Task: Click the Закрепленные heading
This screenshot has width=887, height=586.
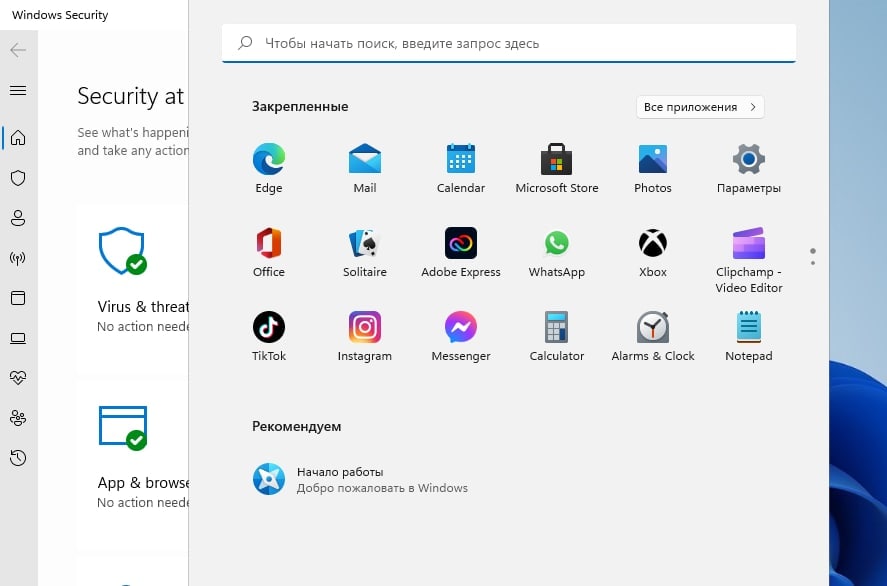Action: pos(300,106)
